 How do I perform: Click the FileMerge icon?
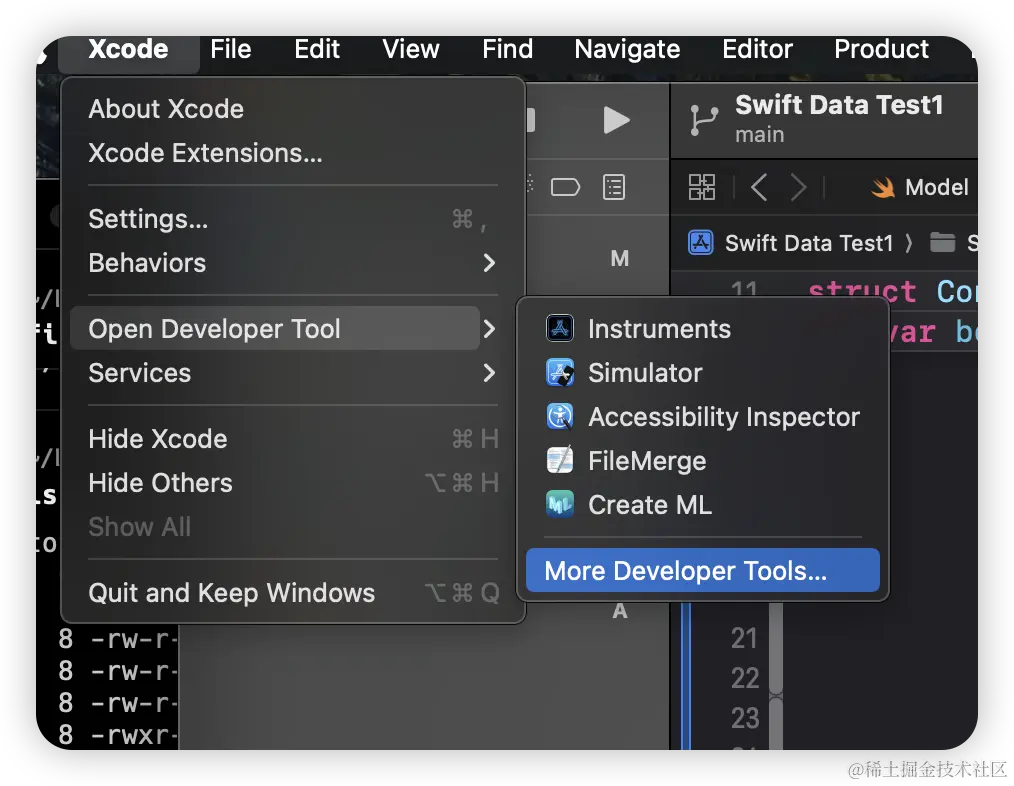click(559, 460)
